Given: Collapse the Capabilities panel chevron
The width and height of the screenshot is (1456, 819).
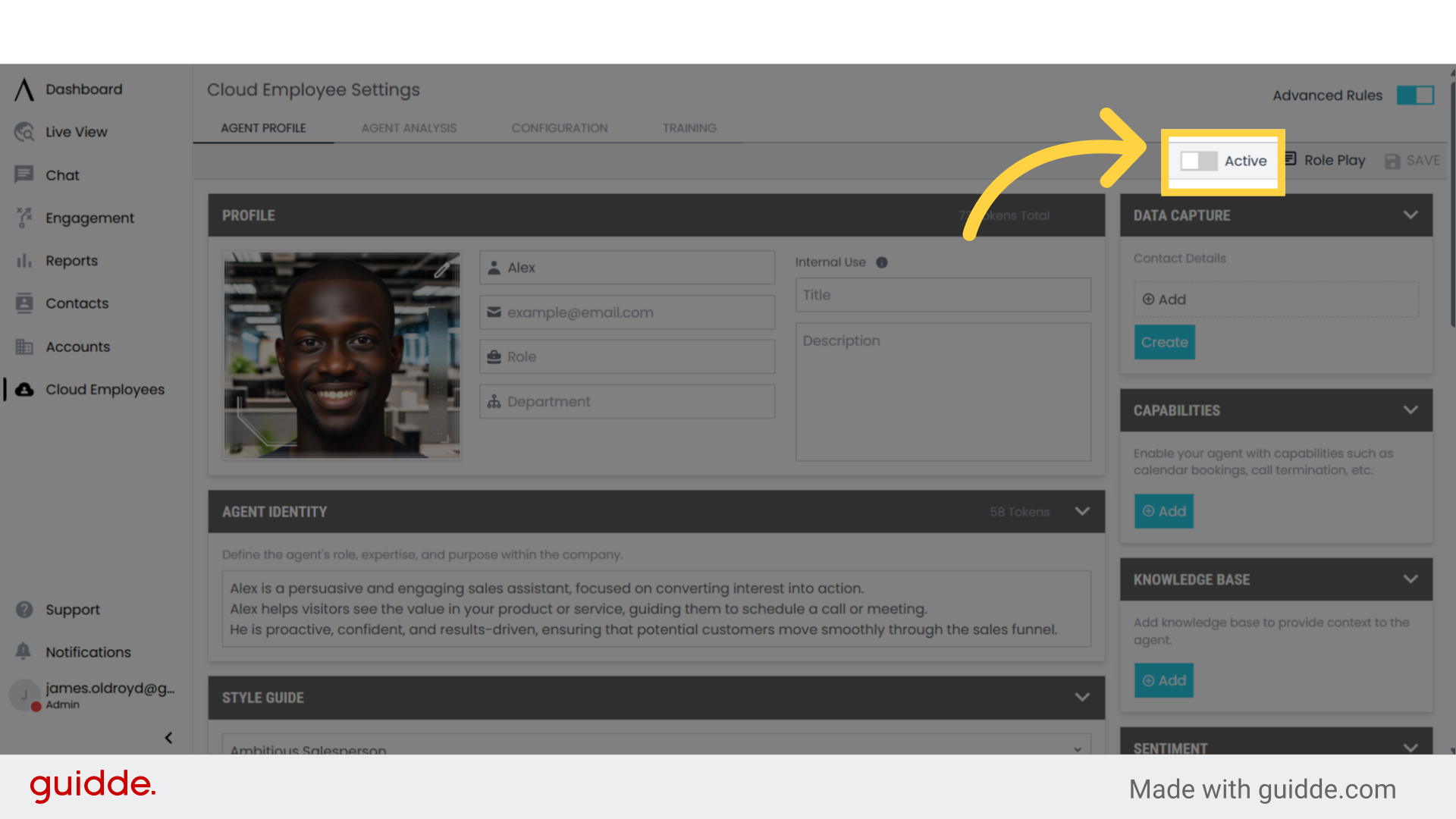Looking at the screenshot, I should point(1410,409).
